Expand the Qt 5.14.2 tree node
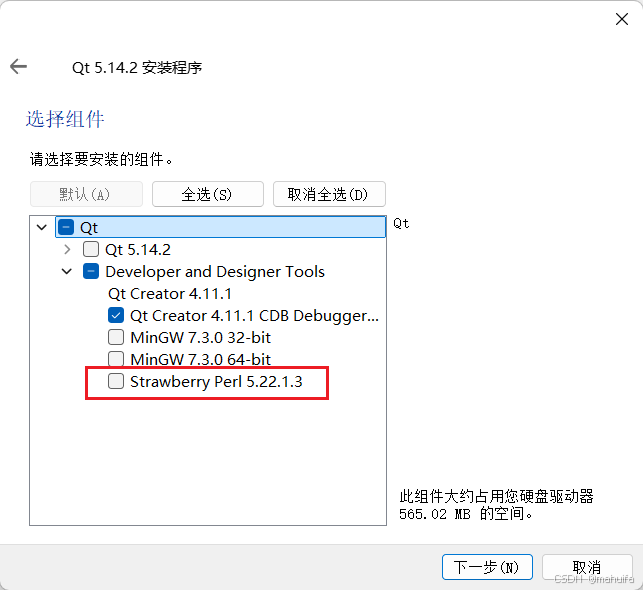The width and height of the screenshot is (643, 590). (67, 249)
